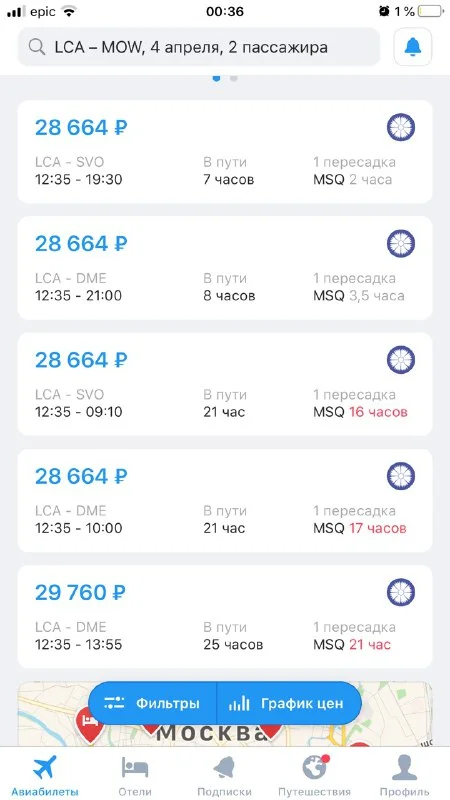Choose flight with 17 часов layover

coord(225,501)
